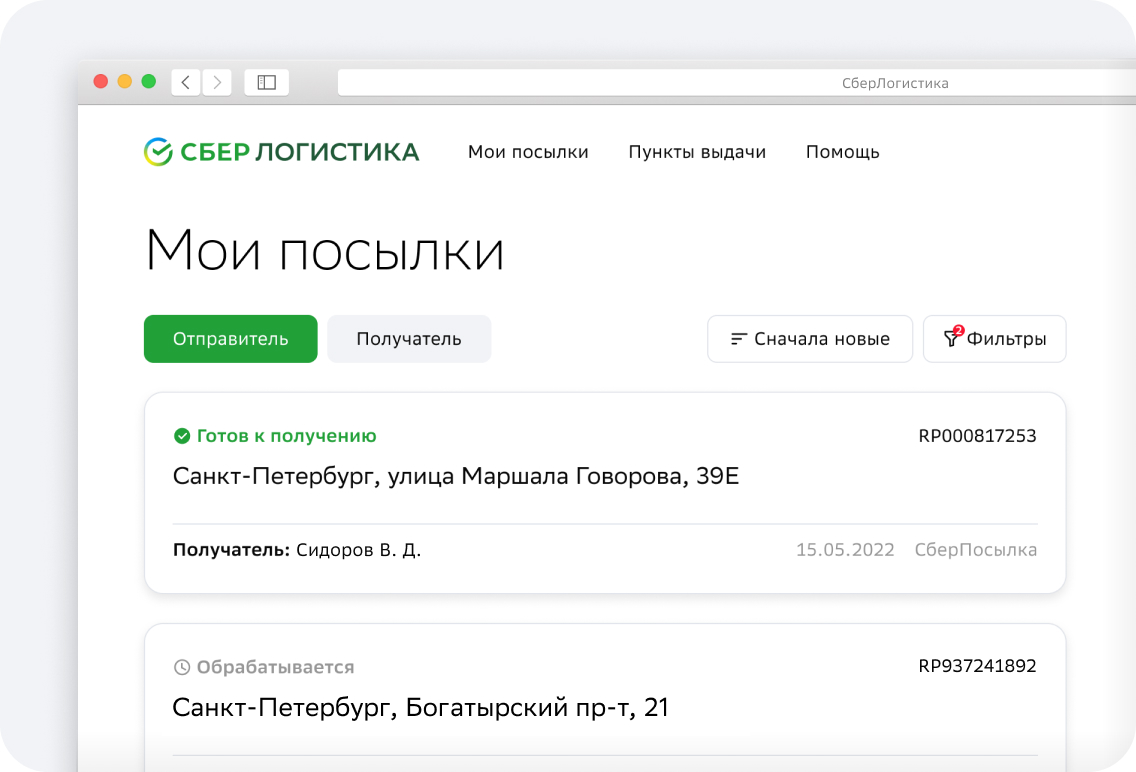The width and height of the screenshot is (1136, 772).
Task: Click the browser back arrow
Action: pyautogui.click(x=186, y=83)
